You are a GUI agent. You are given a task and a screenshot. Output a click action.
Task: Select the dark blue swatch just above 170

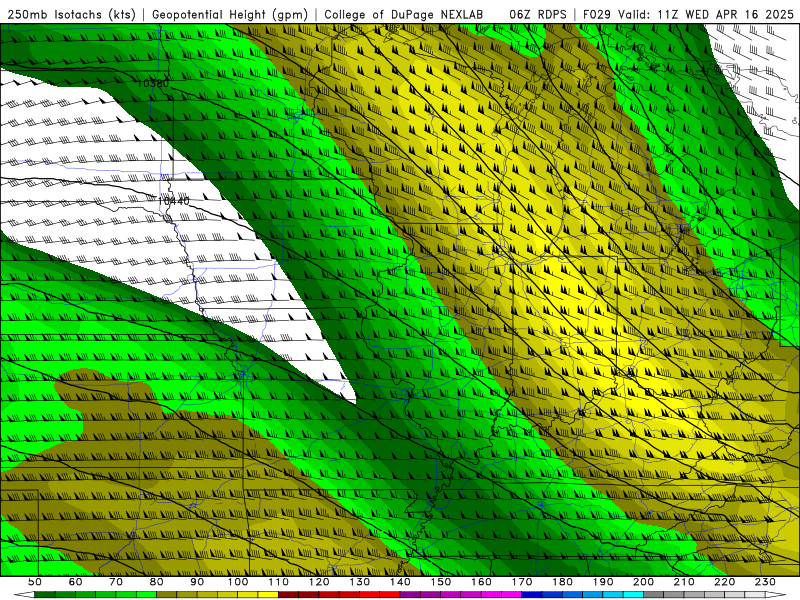[532, 595]
